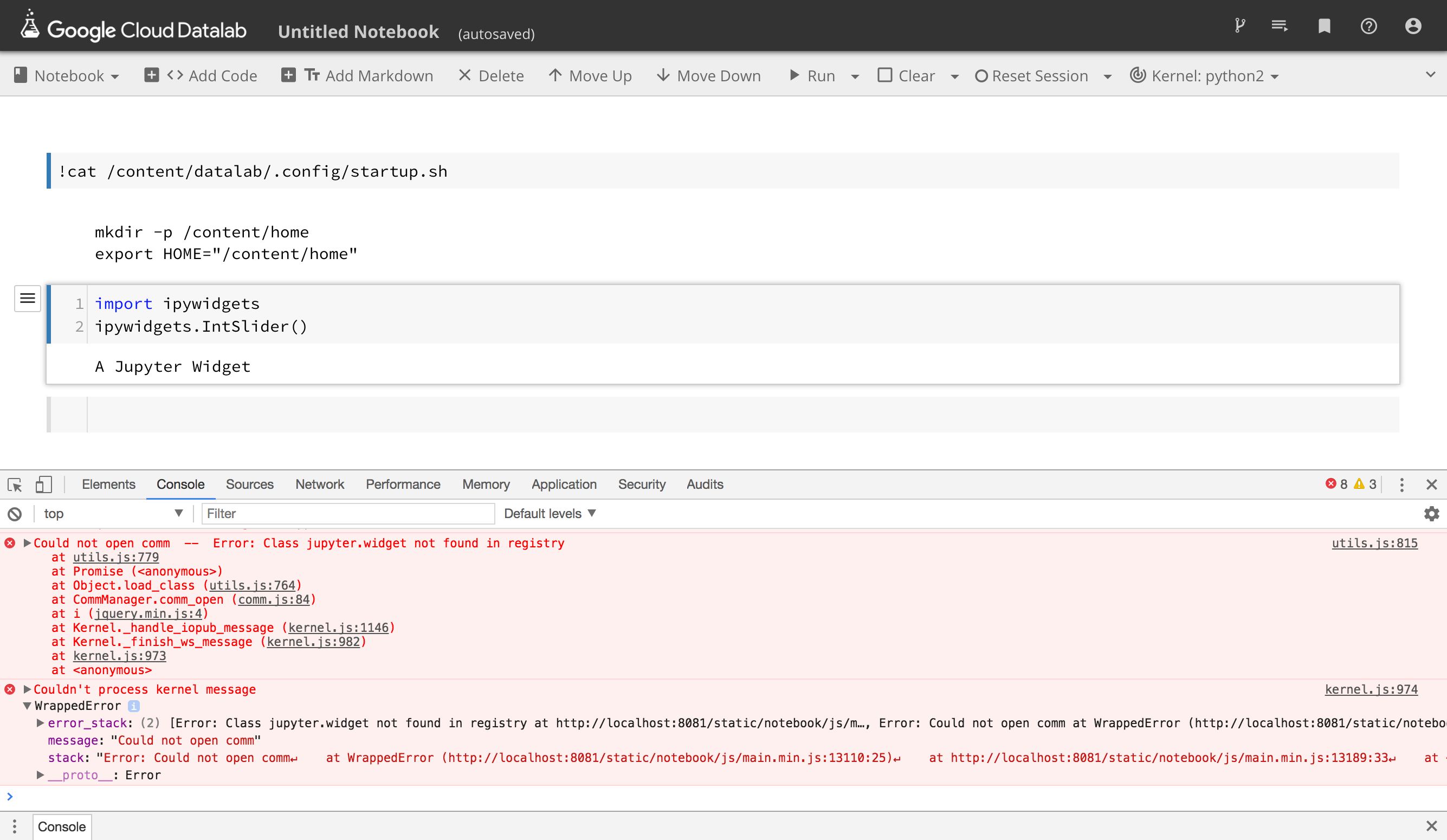This screenshot has width=1447, height=840.
Task: Toggle the device toolbar in DevTools
Action: [44, 484]
